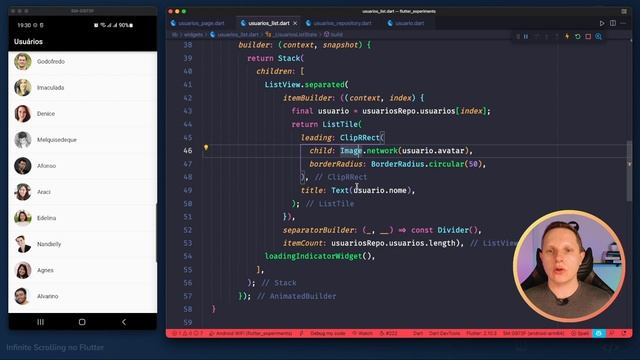The height and width of the screenshot is (360, 640).
Task: Open the editor more-actions ellipsis menu
Action: click(x=623, y=23)
